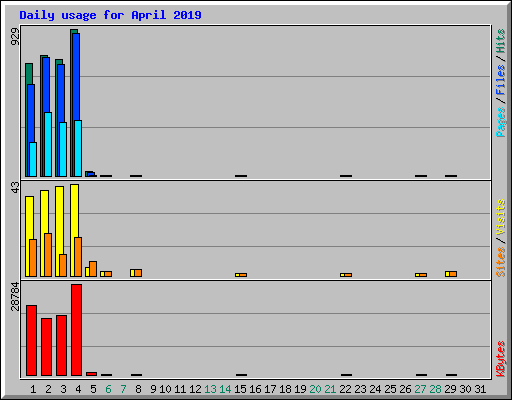
Task: Click the cyan Pages bar for day 1
Action: pos(33,159)
